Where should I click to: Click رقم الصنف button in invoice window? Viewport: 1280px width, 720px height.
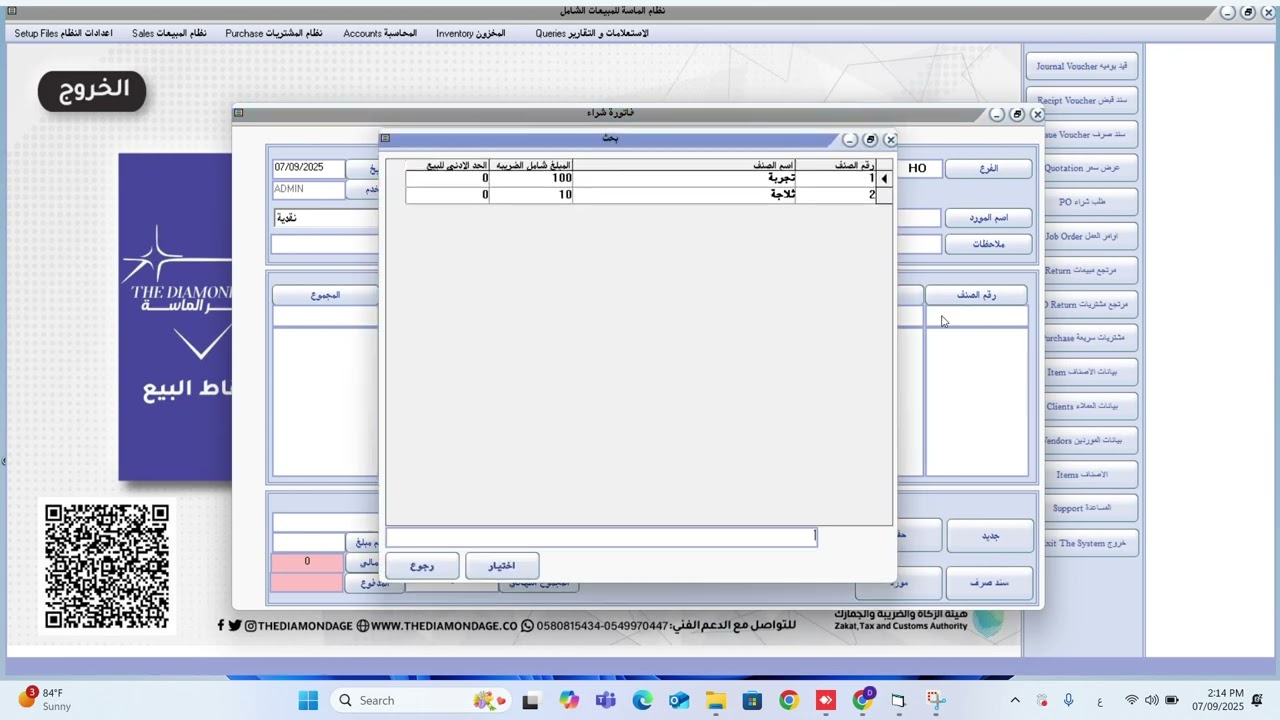pyautogui.click(x=976, y=295)
